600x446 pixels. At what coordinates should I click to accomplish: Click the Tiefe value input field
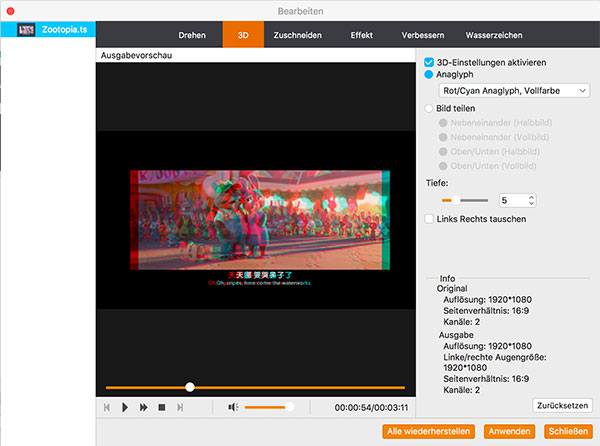click(x=513, y=200)
